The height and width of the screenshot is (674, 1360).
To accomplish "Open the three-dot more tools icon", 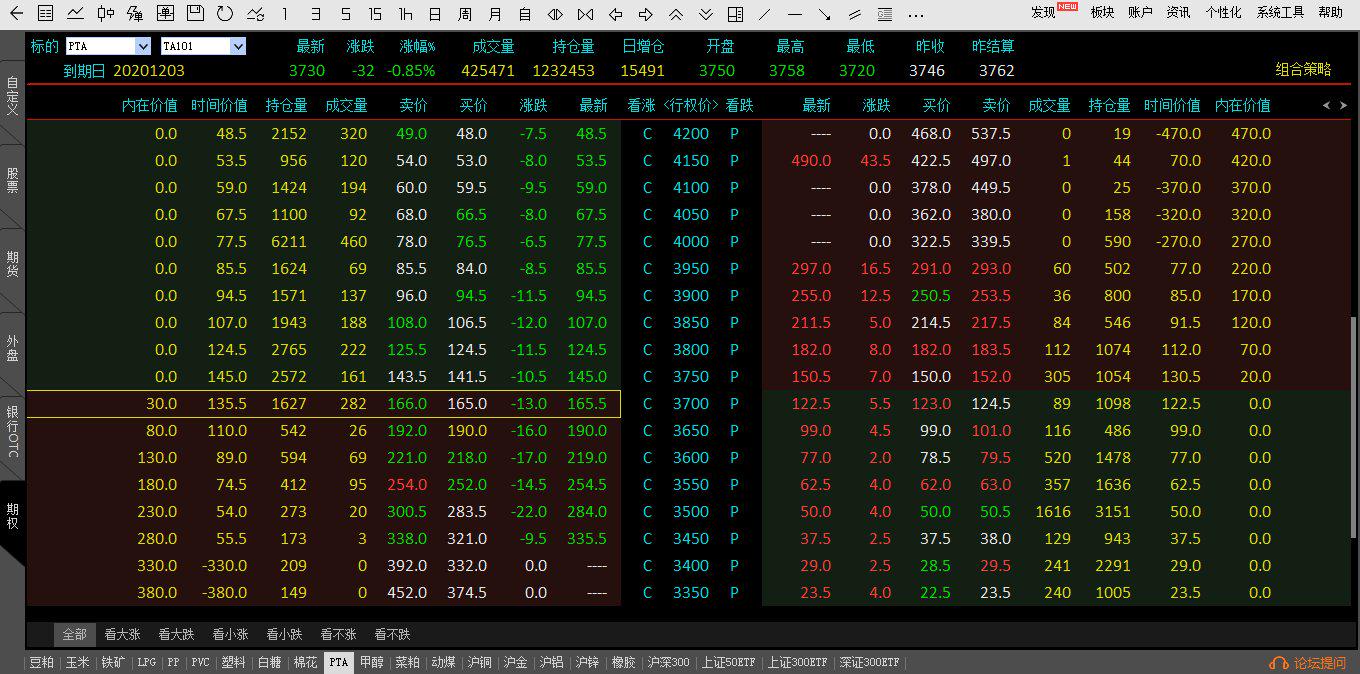I will [915, 14].
